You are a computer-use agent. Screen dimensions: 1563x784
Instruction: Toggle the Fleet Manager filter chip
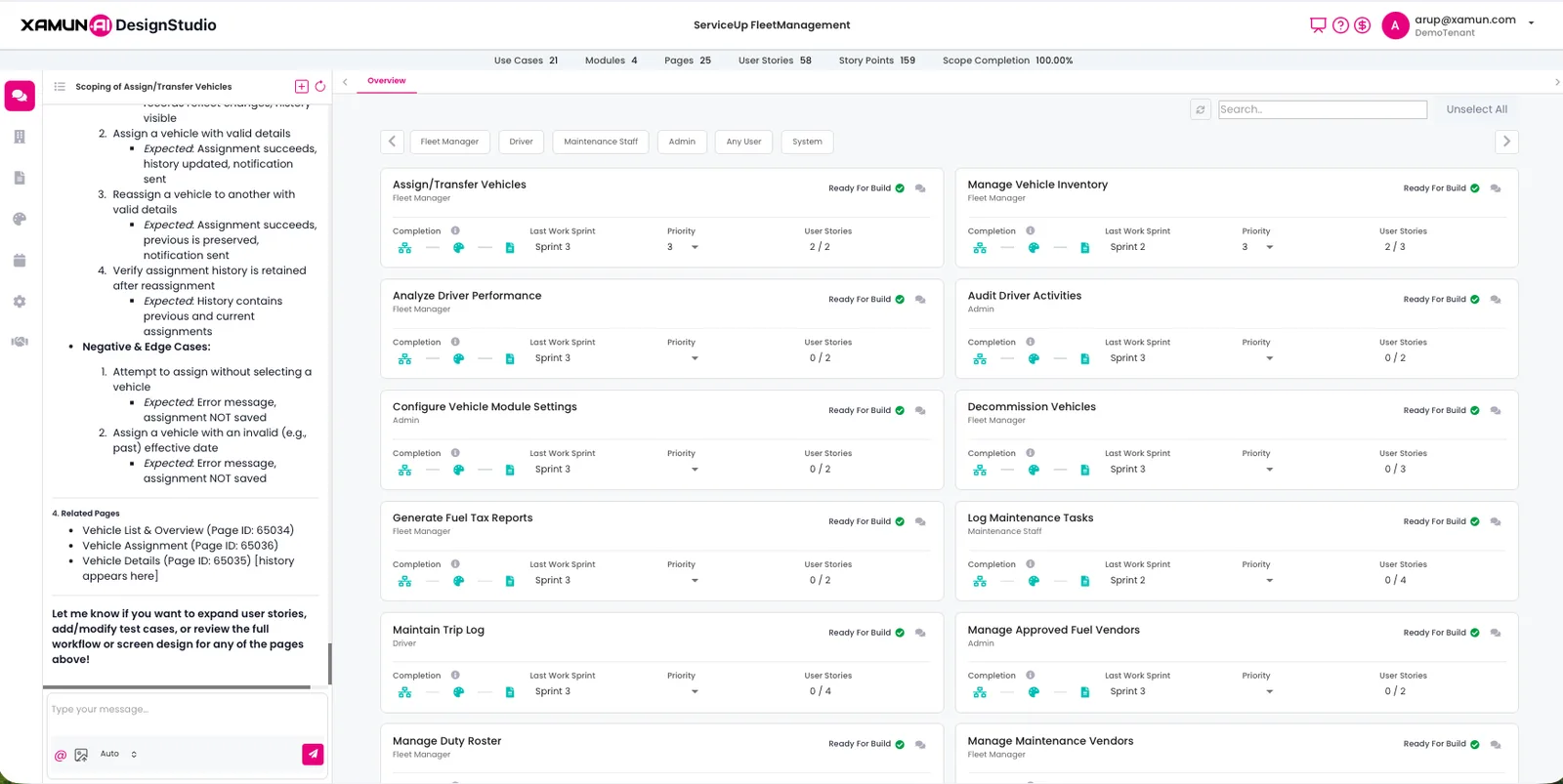pos(449,142)
